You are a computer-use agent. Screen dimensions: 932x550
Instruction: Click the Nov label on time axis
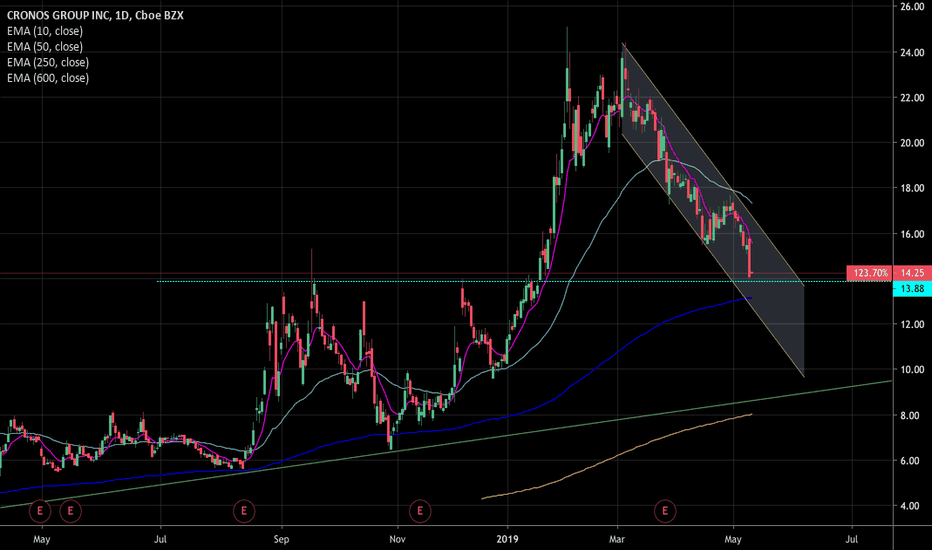click(397, 539)
